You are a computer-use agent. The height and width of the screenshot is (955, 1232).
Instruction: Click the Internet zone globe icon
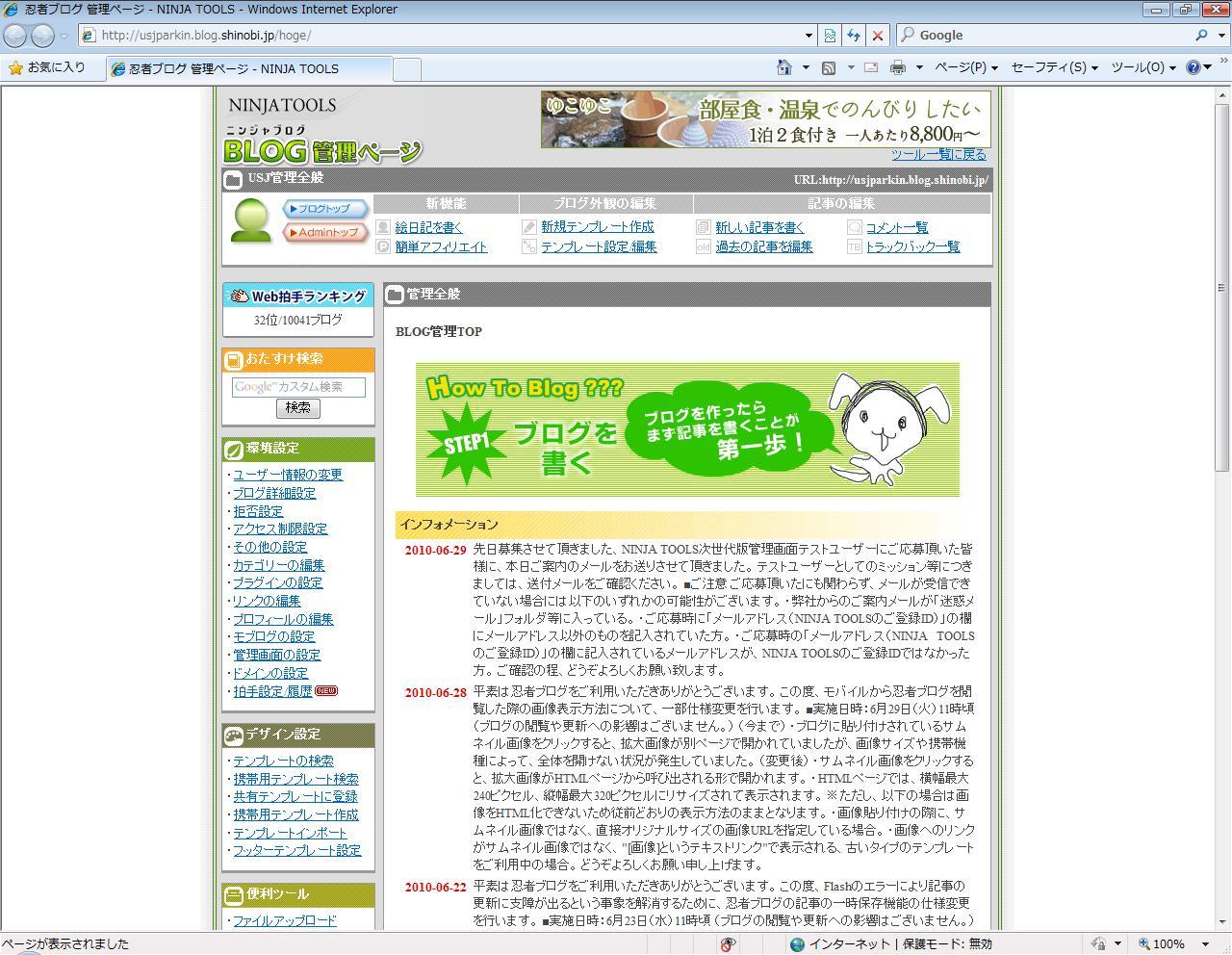pyautogui.click(x=797, y=944)
